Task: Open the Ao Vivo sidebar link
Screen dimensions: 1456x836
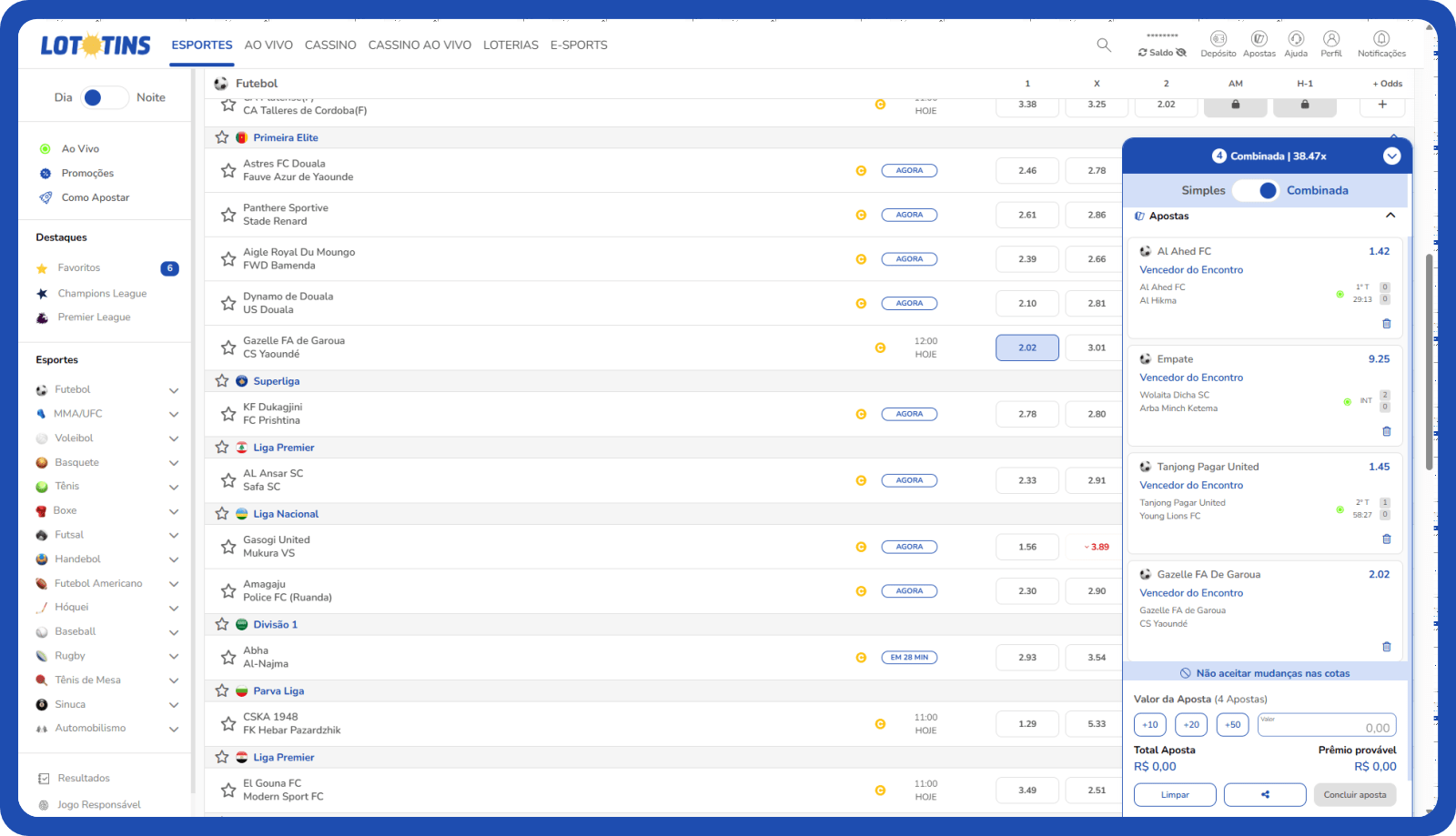Action: click(x=80, y=149)
